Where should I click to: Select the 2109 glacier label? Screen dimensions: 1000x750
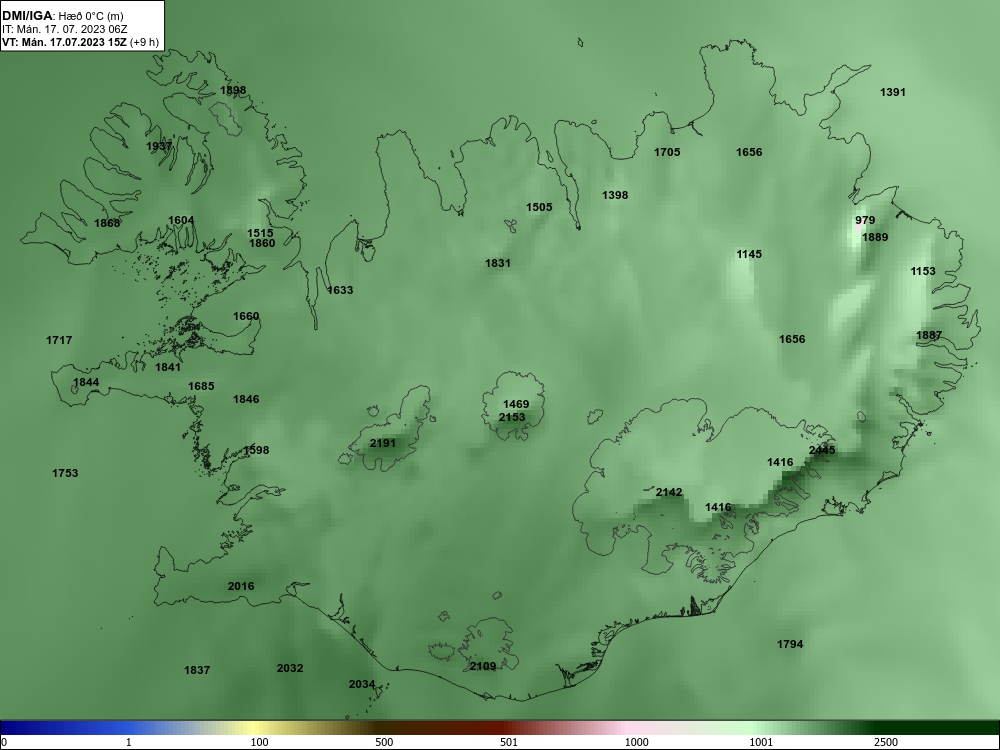pyautogui.click(x=483, y=666)
